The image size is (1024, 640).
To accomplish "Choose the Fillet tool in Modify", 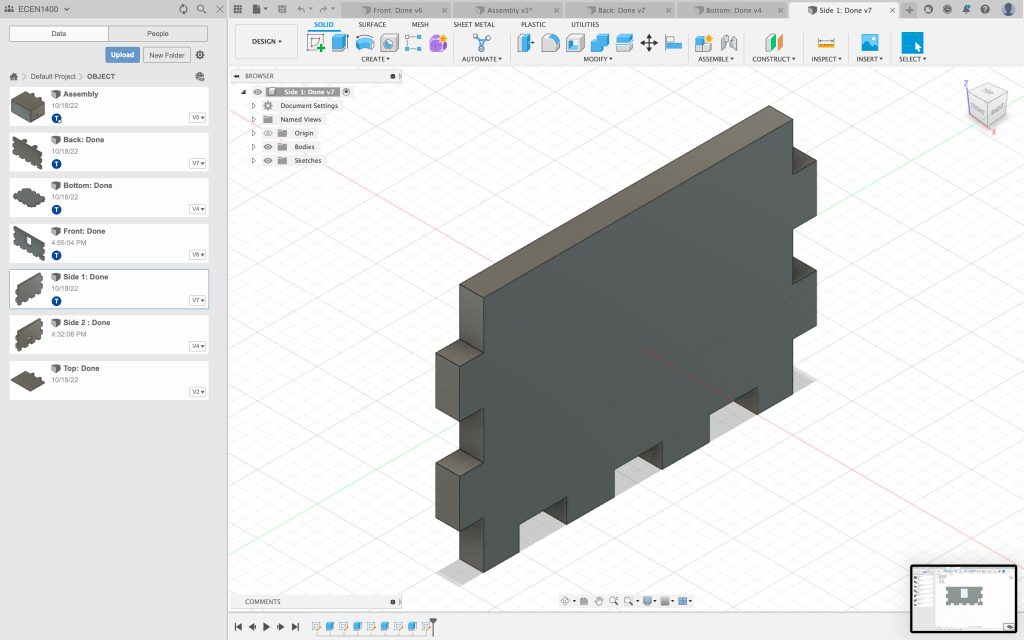I will coord(550,43).
